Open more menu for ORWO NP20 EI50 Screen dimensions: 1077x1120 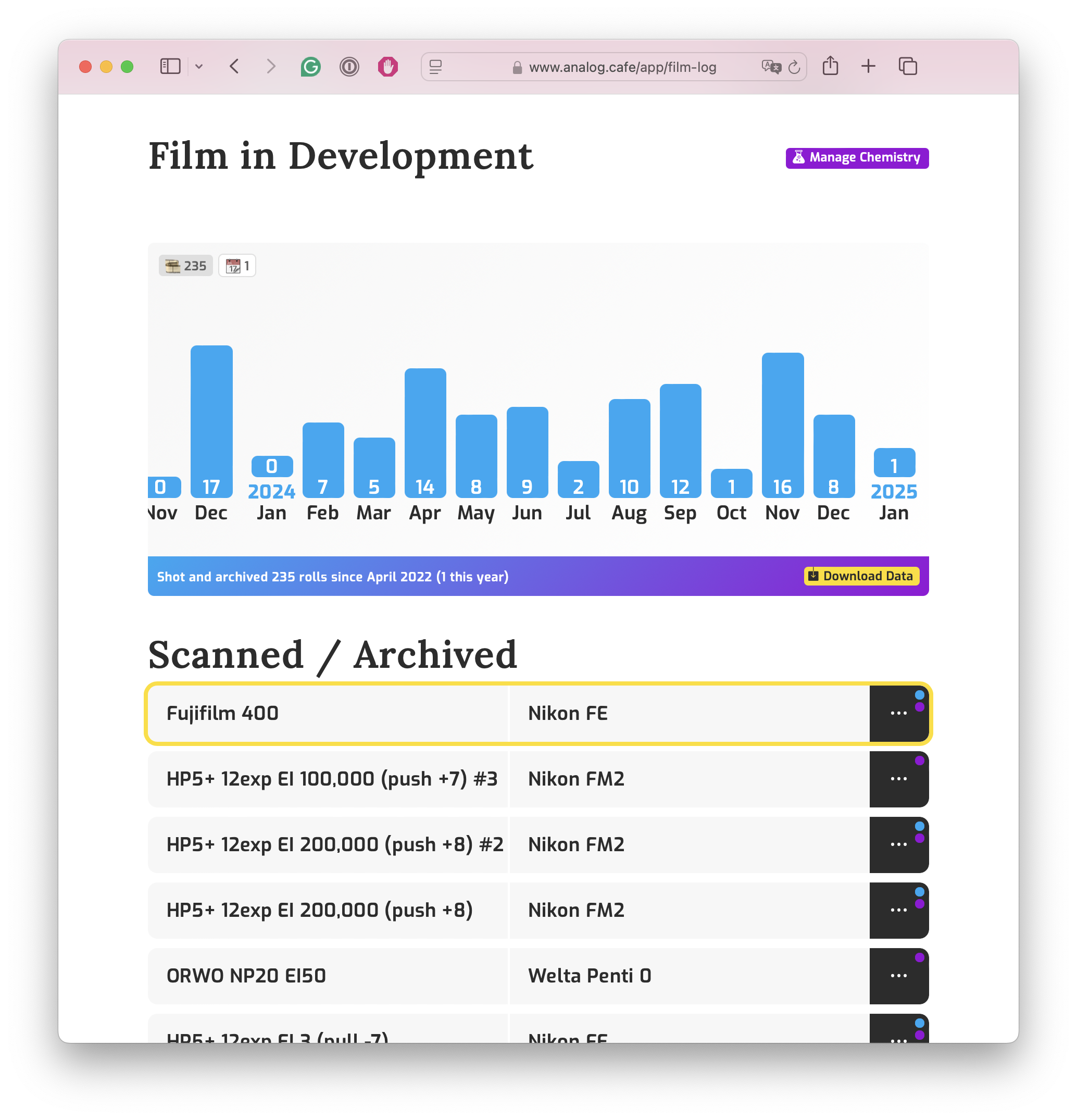click(899, 977)
